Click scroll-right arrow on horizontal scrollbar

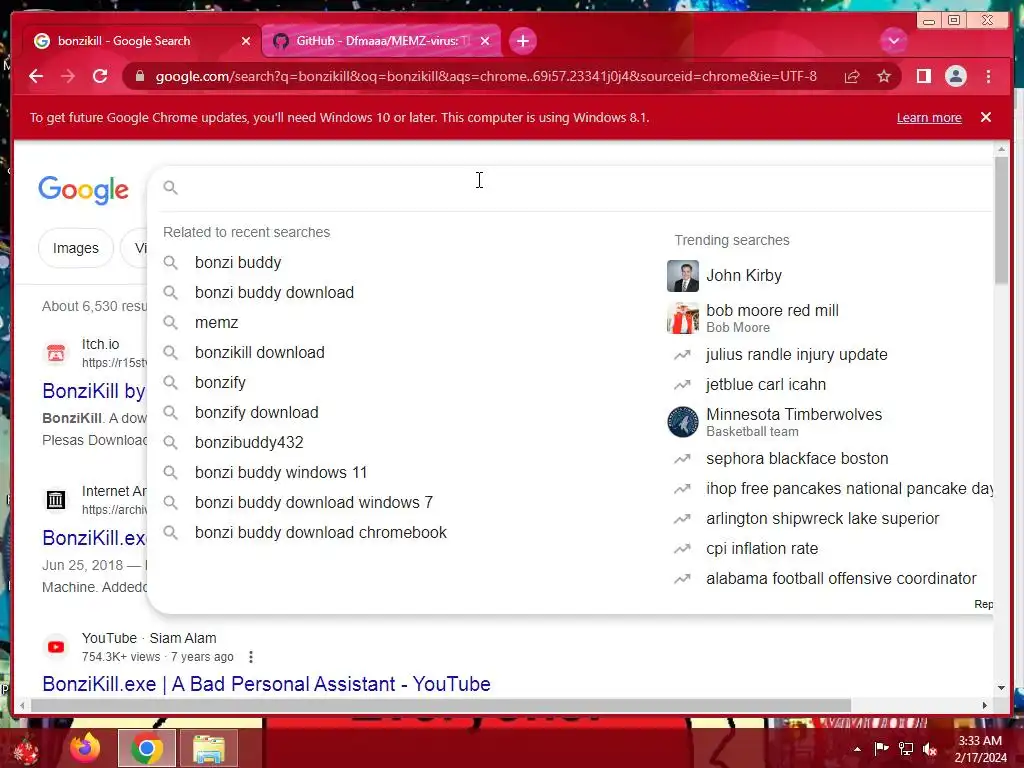(985, 705)
